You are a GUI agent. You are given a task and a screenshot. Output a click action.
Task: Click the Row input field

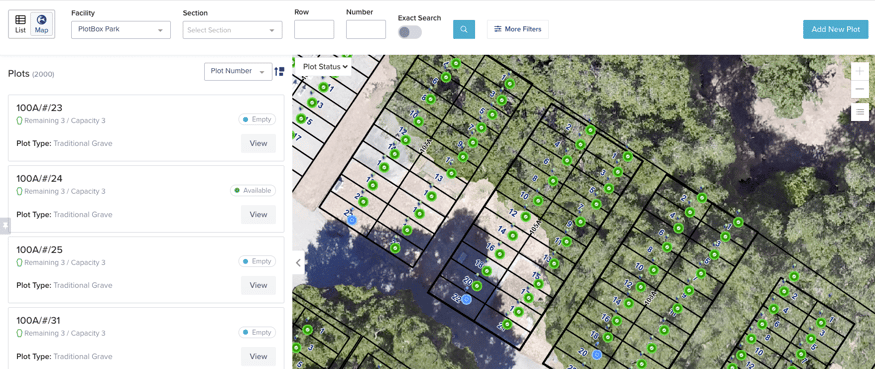pyautogui.click(x=314, y=30)
